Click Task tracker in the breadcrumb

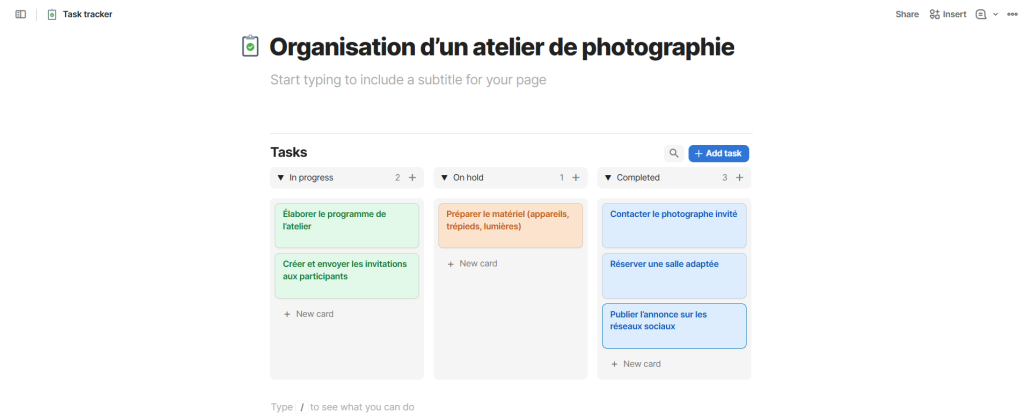(87, 14)
